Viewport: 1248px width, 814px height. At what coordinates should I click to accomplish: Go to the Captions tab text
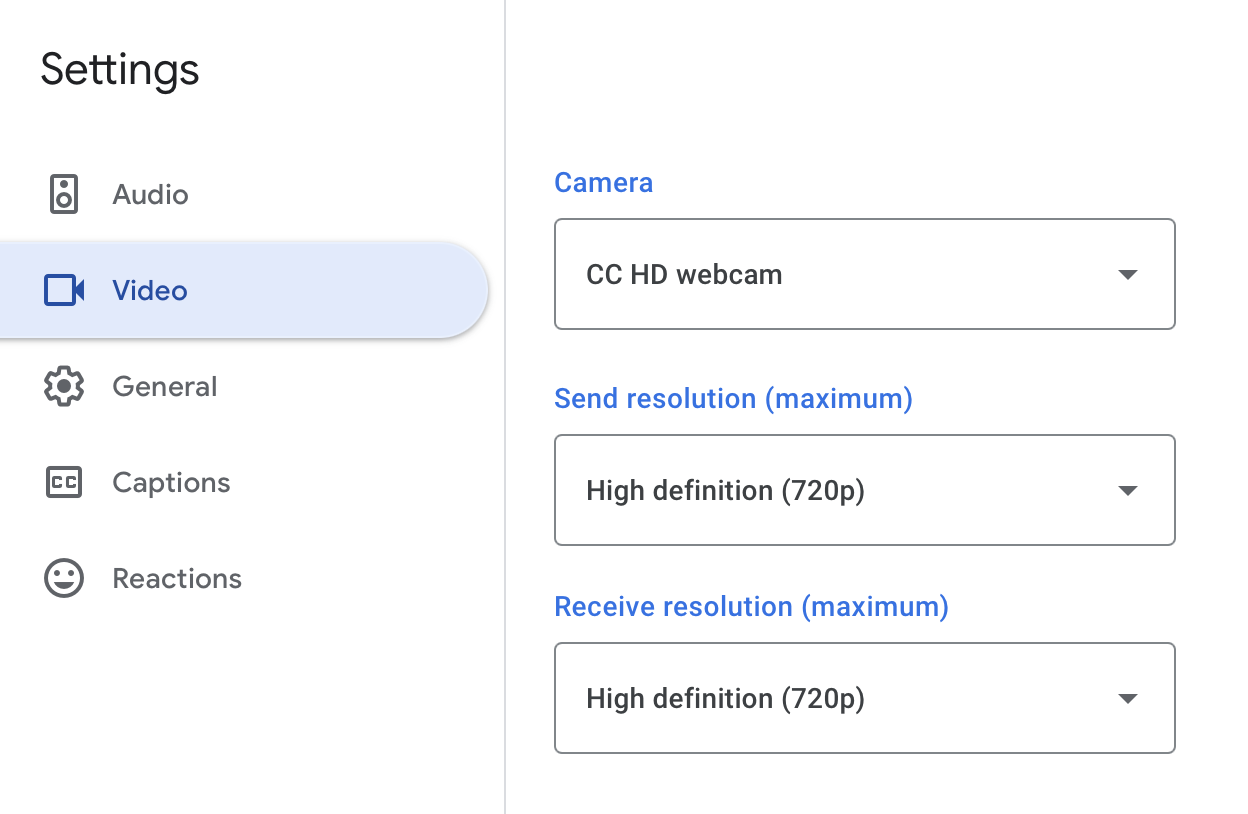click(171, 483)
